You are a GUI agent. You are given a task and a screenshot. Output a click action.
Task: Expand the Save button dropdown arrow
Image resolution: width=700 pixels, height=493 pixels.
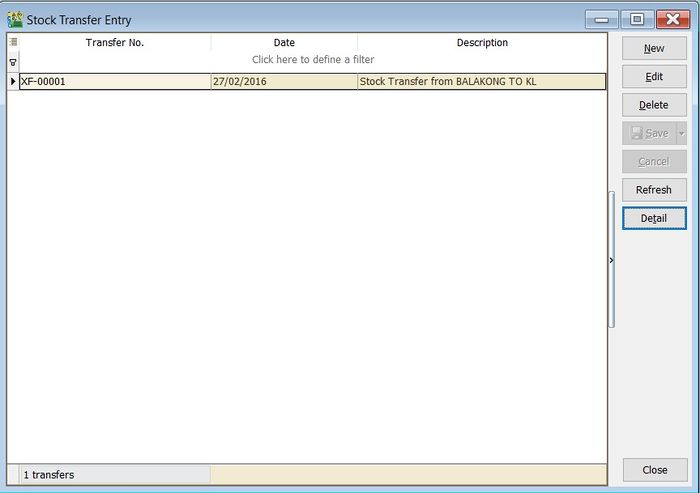coord(681,133)
